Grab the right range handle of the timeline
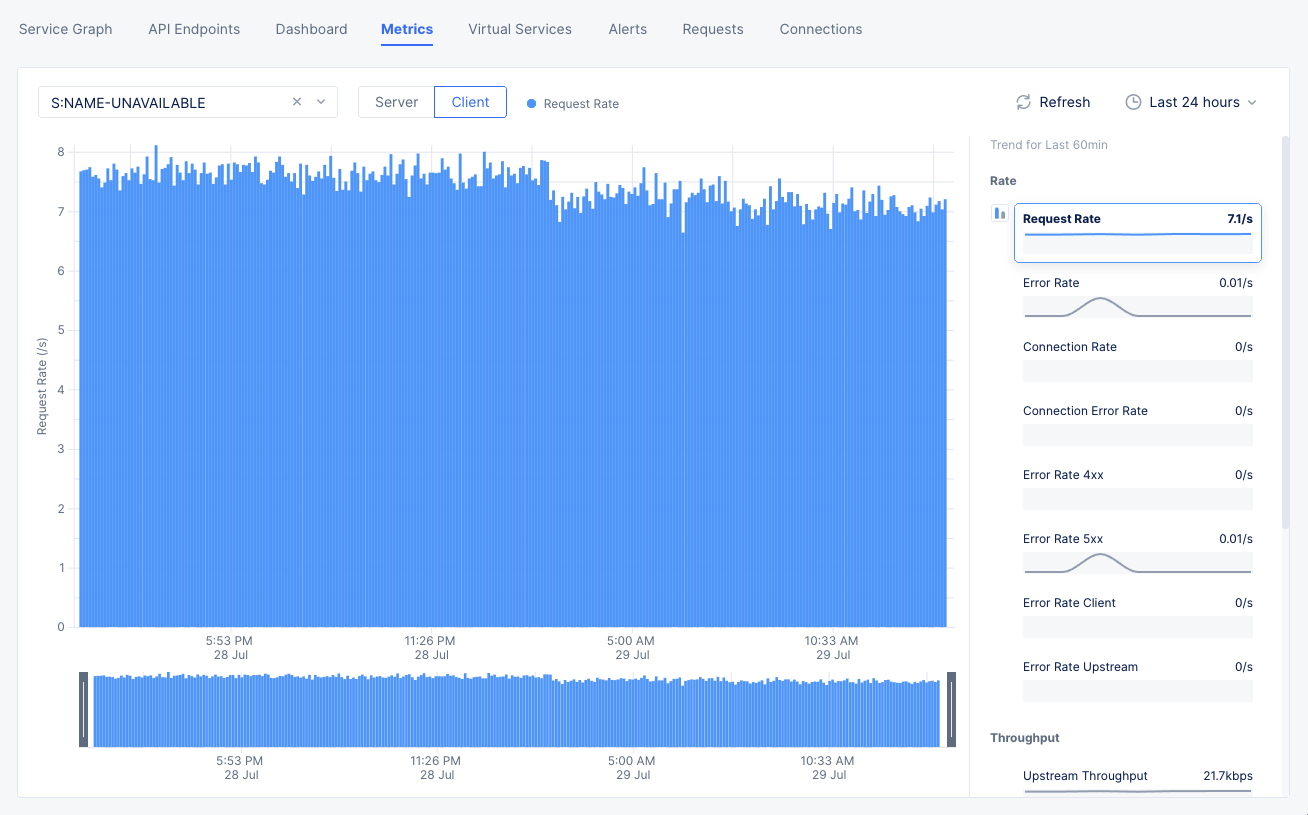Image resolution: width=1308 pixels, height=815 pixels. click(951, 710)
